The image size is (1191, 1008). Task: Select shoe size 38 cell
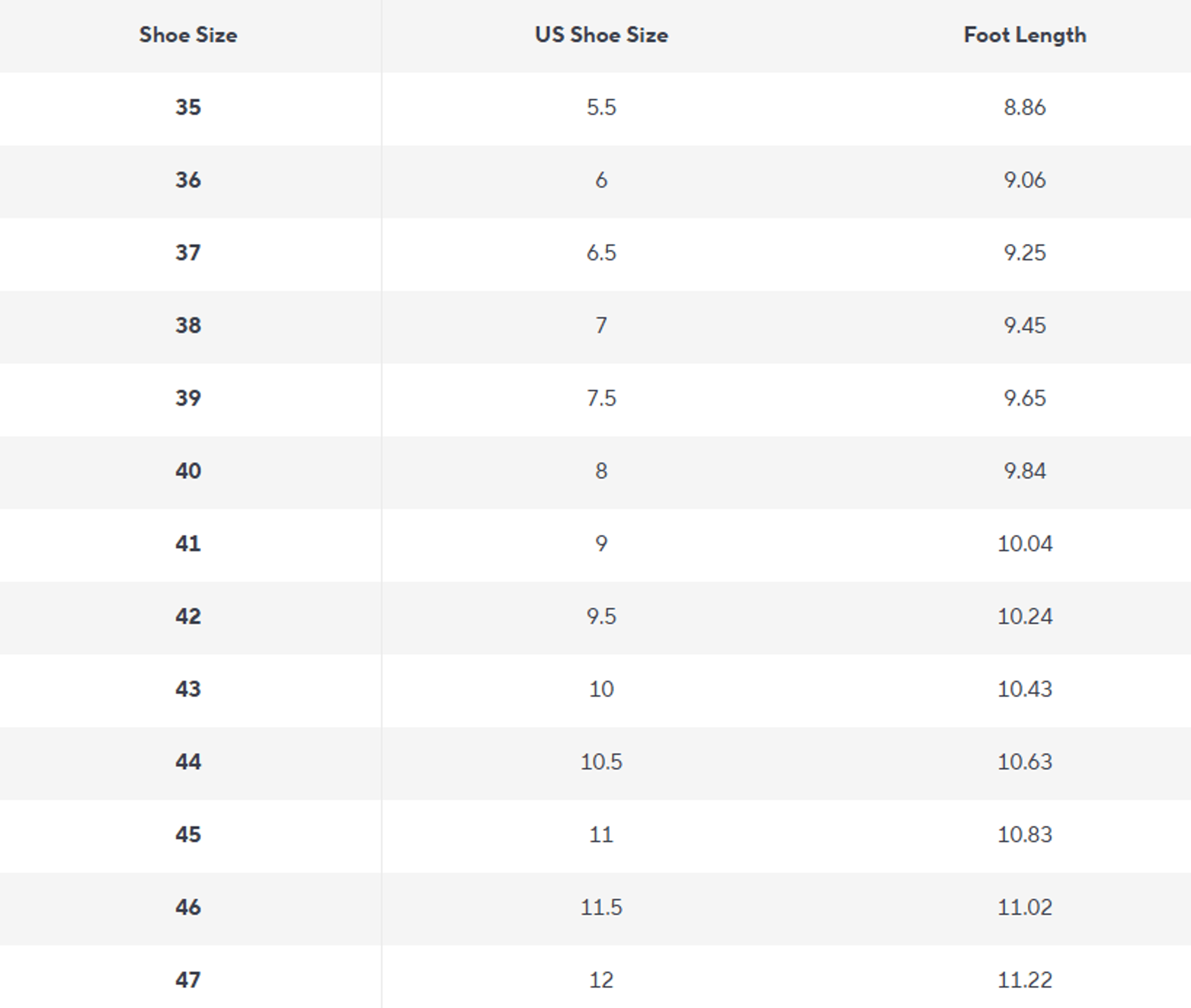point(188,326)
